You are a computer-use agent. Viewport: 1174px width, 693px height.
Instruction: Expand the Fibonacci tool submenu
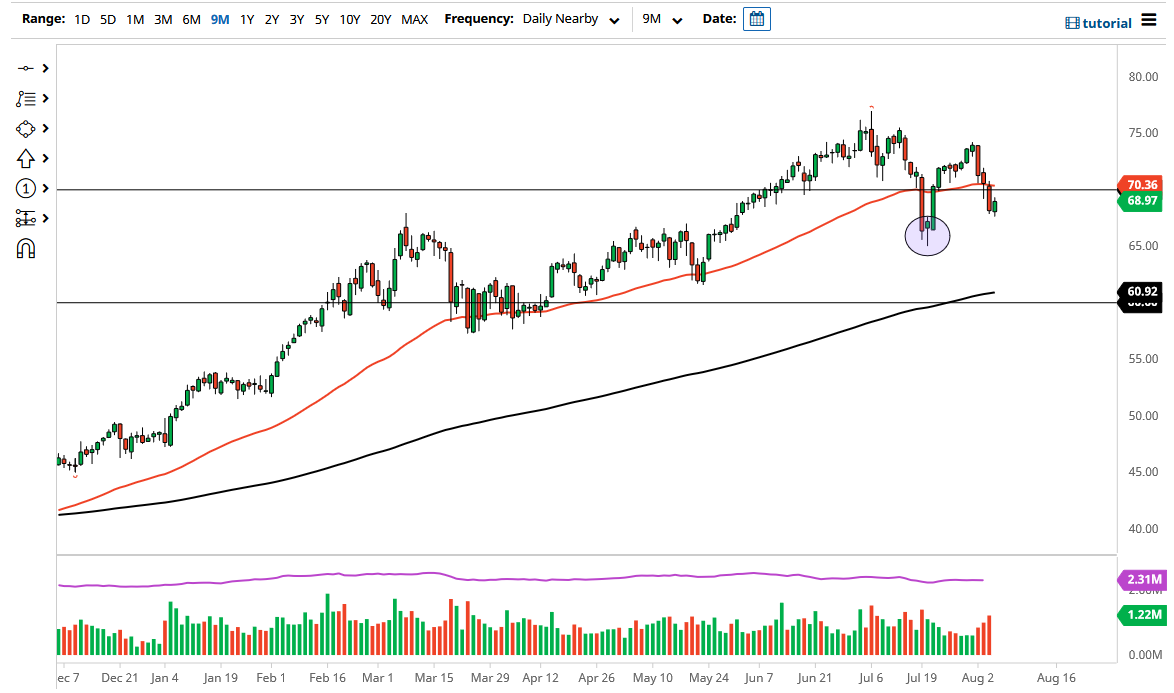coord(46,99)
